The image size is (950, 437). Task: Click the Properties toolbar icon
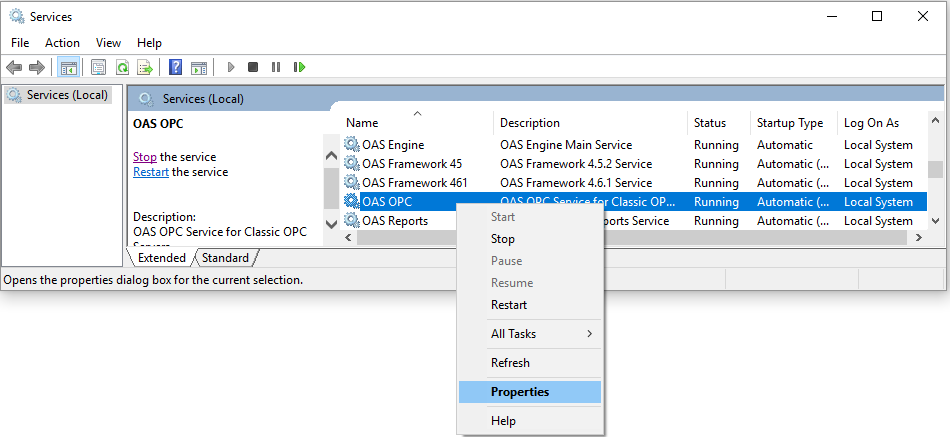(x=98, y=67)
